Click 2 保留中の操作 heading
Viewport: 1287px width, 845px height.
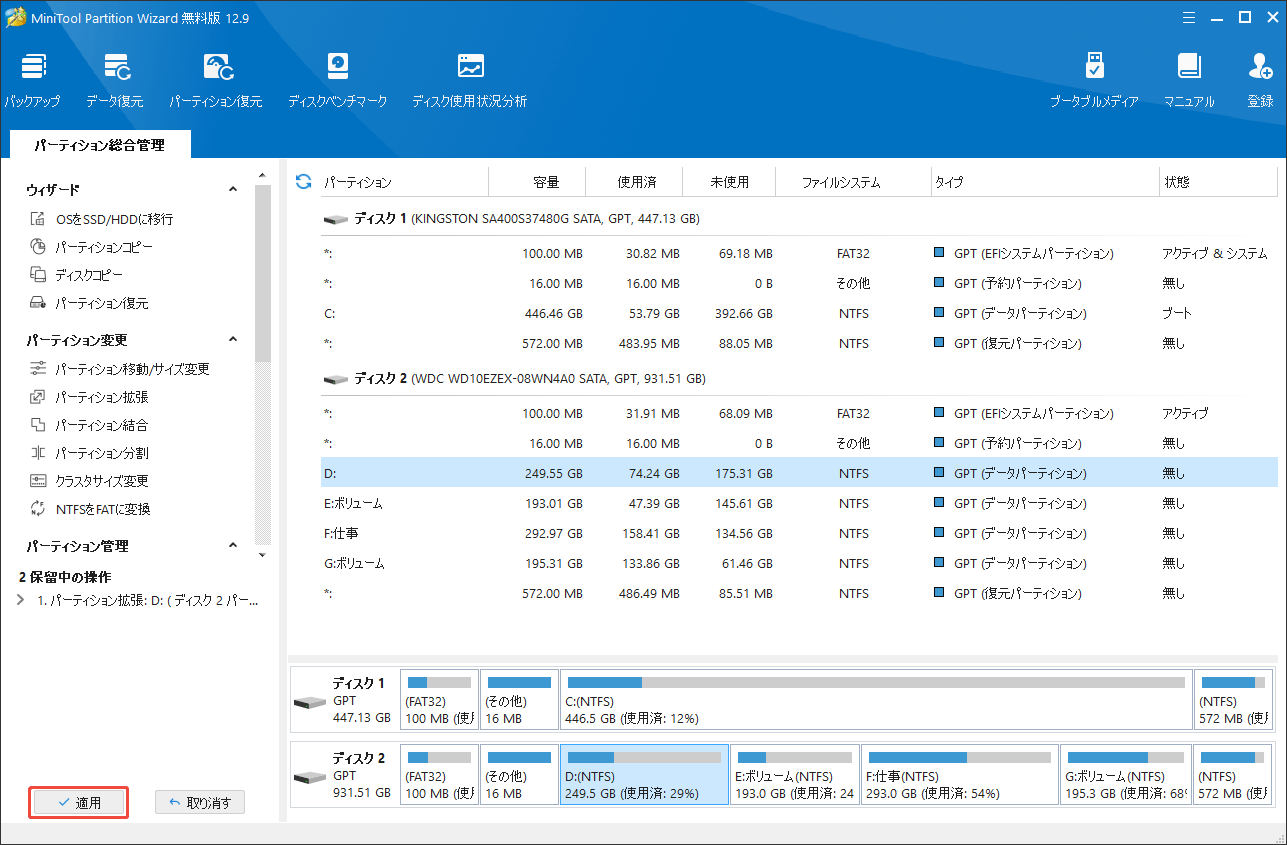click(x=65, y=577)
